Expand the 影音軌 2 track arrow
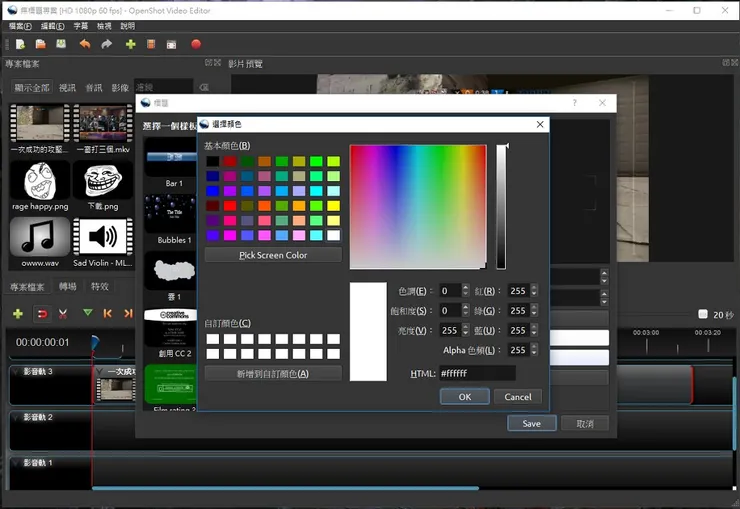Image resolution: width=740 pixels, height=509 pixels. (x=15, y=417)
